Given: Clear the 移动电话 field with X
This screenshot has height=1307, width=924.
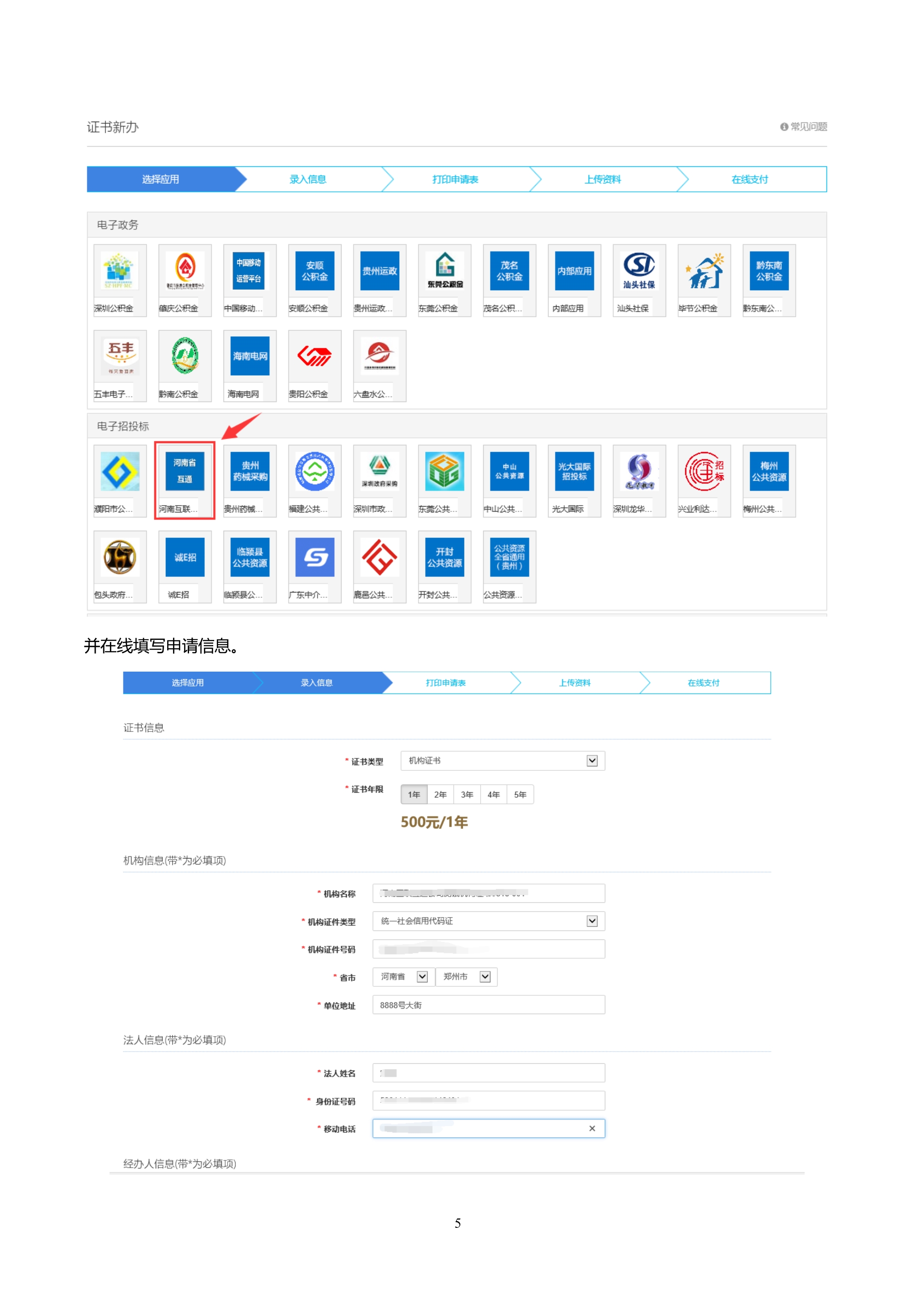Looking at the screenshot, I should pos(592,1128).
